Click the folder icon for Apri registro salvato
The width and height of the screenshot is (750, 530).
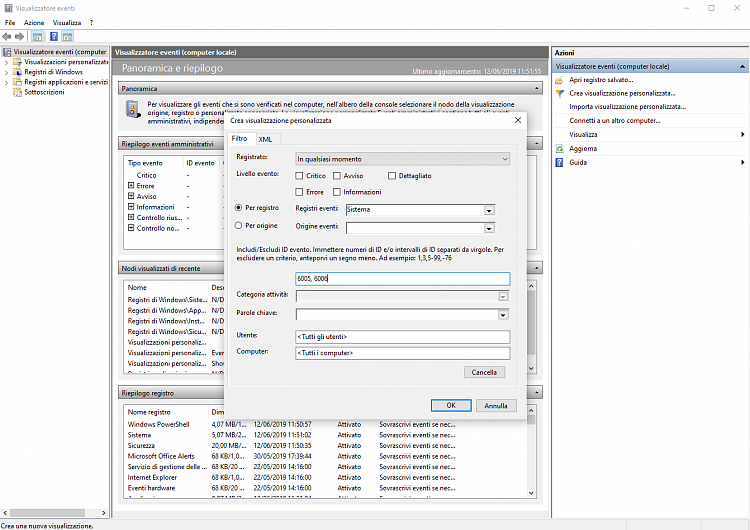pyautogui.click(x=560, y=79)
